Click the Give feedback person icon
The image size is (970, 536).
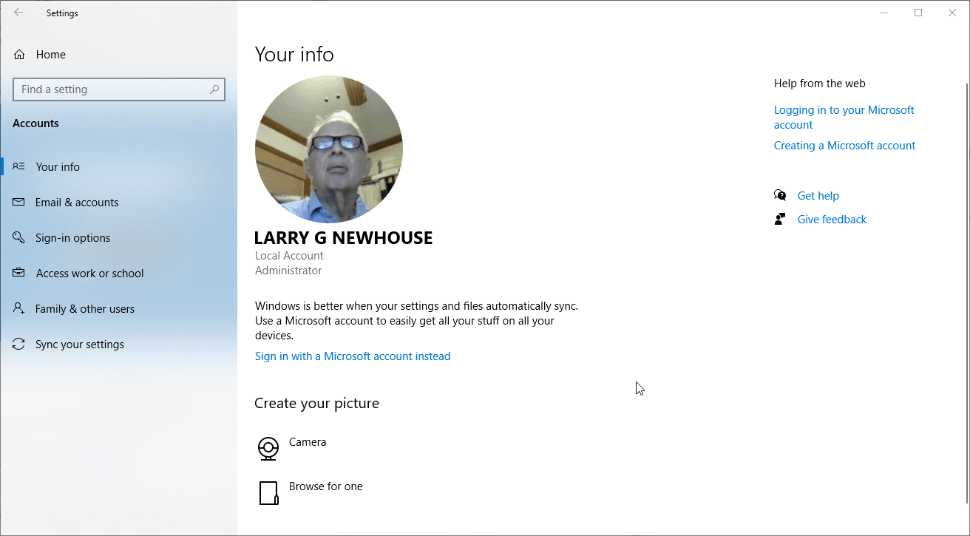point(780,219)
